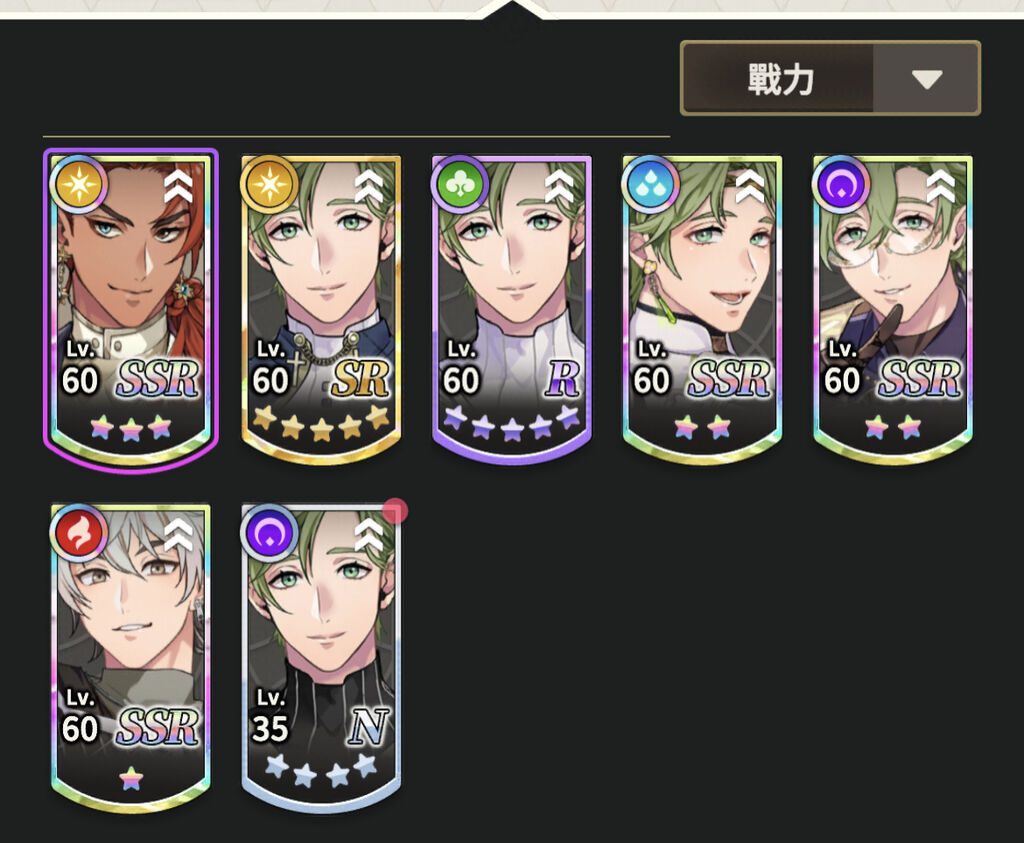Screen dimensions: 1024x843
Task: Select the glasses-wearing SSR character card
Action: [893, 310]
